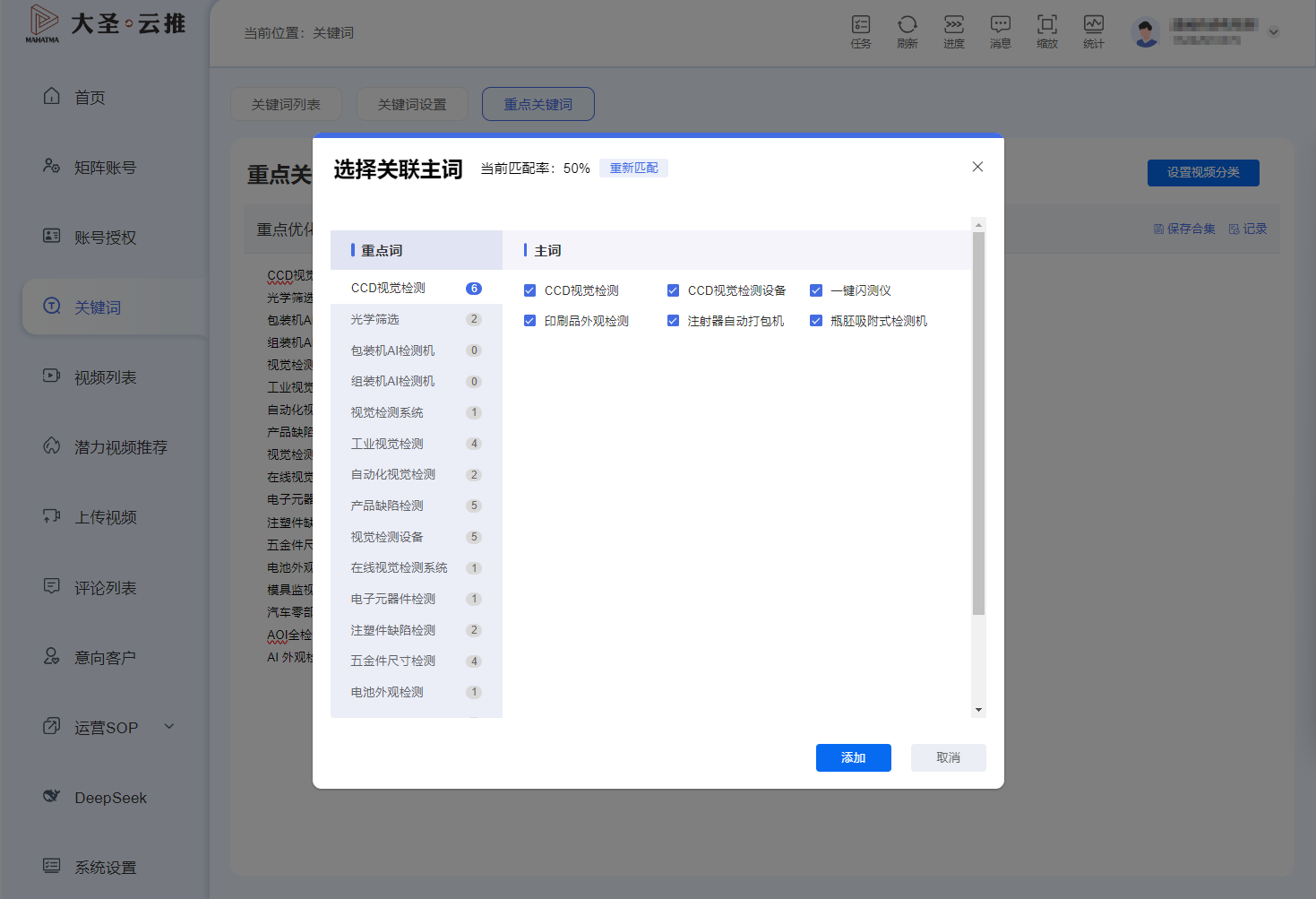Close the 选择关联主词 dialog
The width and height of the screenshot is (1316, 899).
tap(977, 167)
